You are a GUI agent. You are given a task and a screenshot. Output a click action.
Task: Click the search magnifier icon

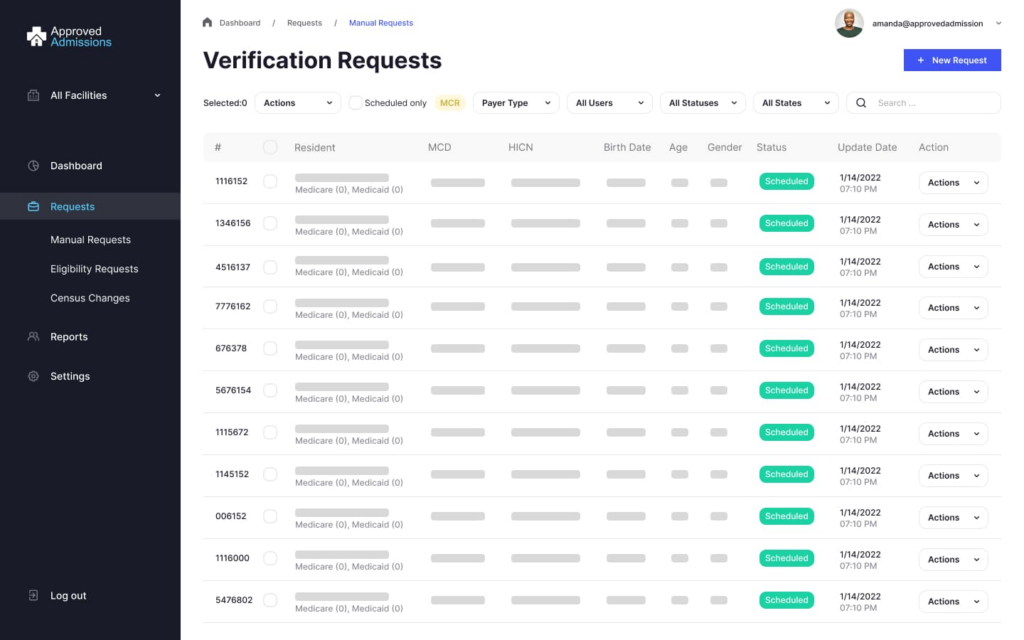coord(861,103)
